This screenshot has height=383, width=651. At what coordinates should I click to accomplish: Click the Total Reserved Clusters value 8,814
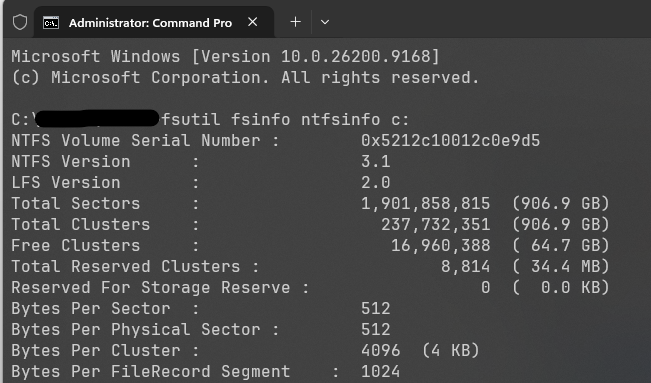[x=465, y=267]
